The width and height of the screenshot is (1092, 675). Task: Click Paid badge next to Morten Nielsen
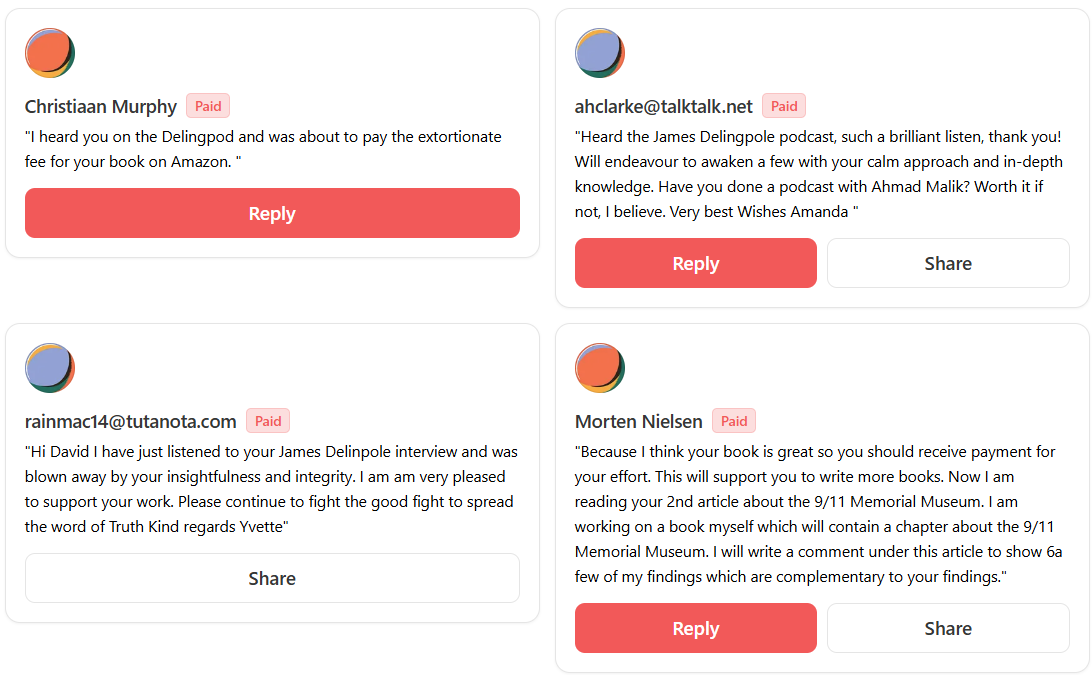(734, 421)
